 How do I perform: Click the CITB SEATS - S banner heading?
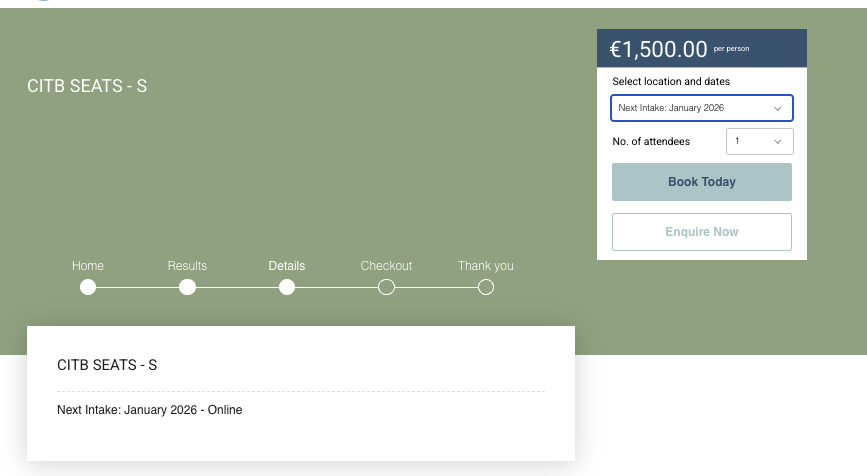click(x=87, y=86)
